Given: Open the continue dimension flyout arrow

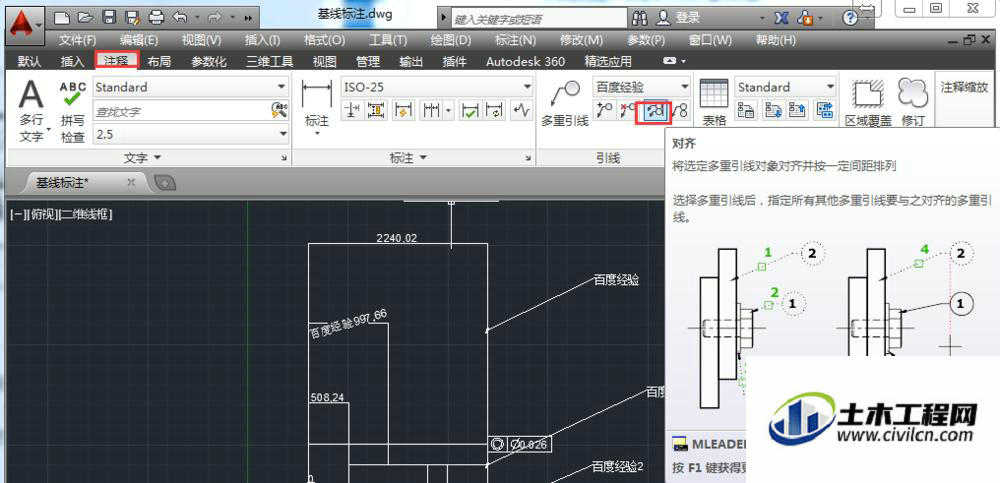Looking at the screenshot, I should coord(448,110).
